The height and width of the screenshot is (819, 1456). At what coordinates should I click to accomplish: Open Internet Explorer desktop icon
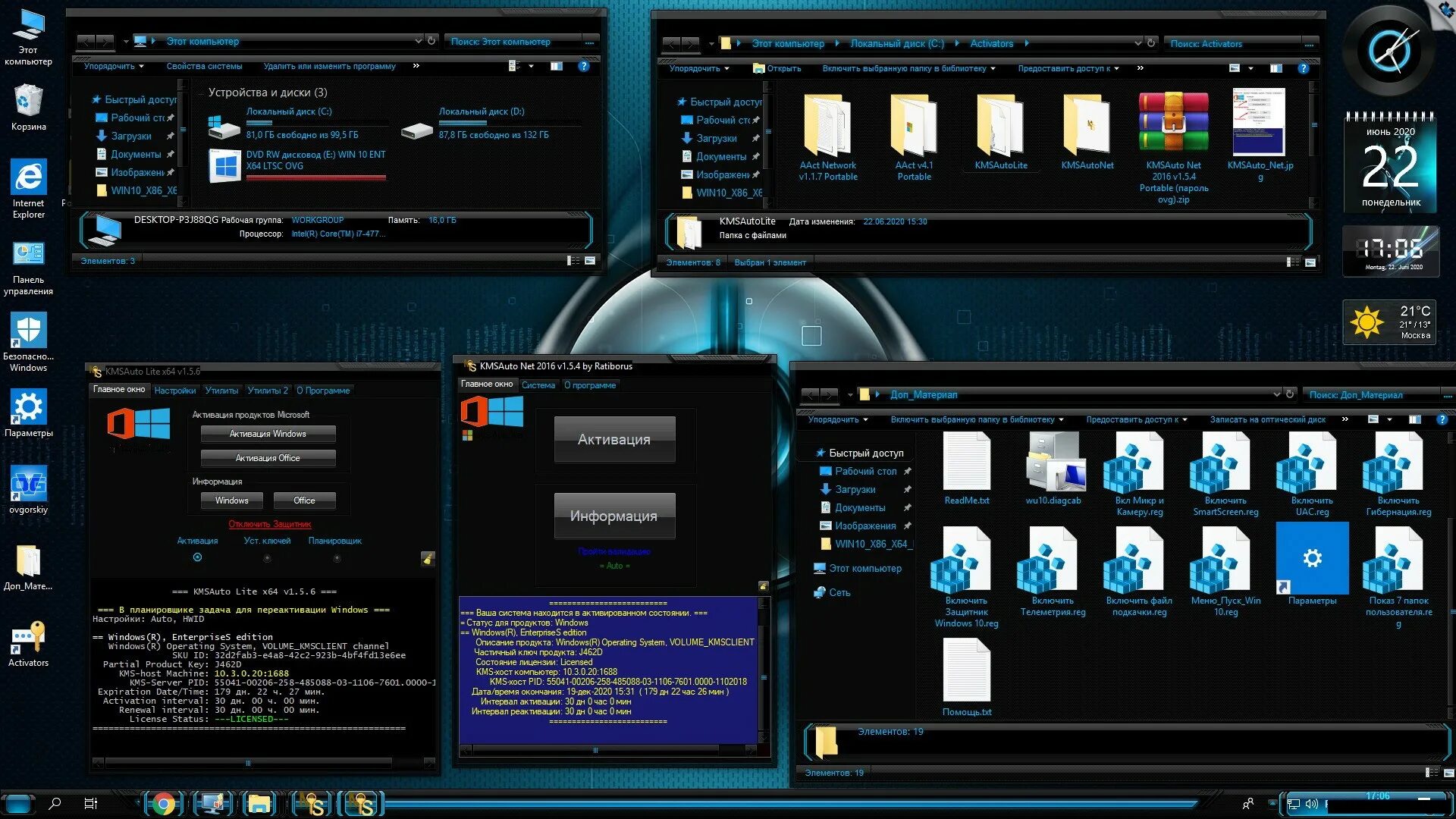(28, 188)
